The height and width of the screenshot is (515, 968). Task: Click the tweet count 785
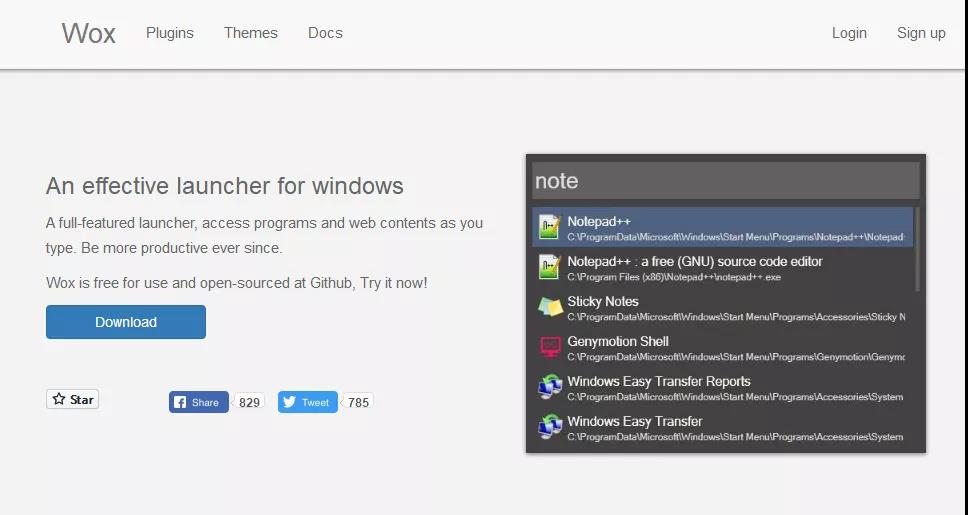(x=358, y=403)
